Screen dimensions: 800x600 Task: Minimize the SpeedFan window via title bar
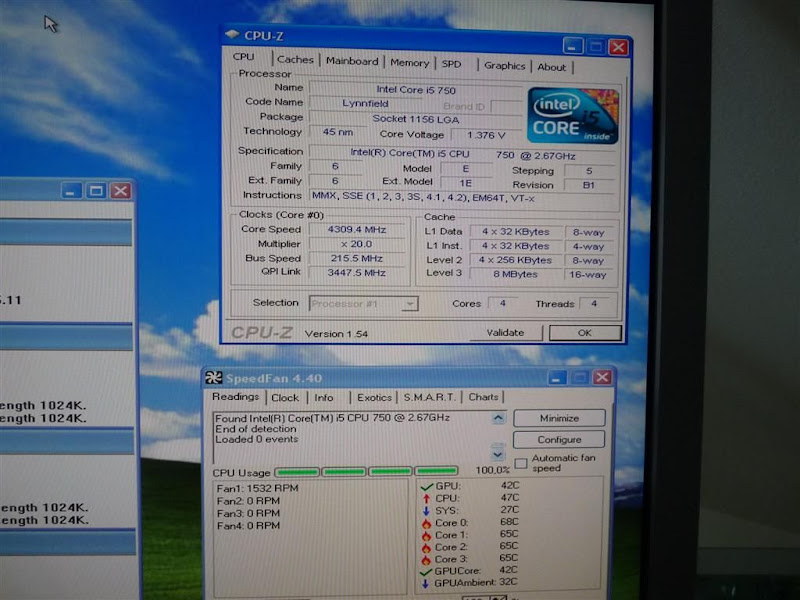pyautogui.click(x=557, y=378)
